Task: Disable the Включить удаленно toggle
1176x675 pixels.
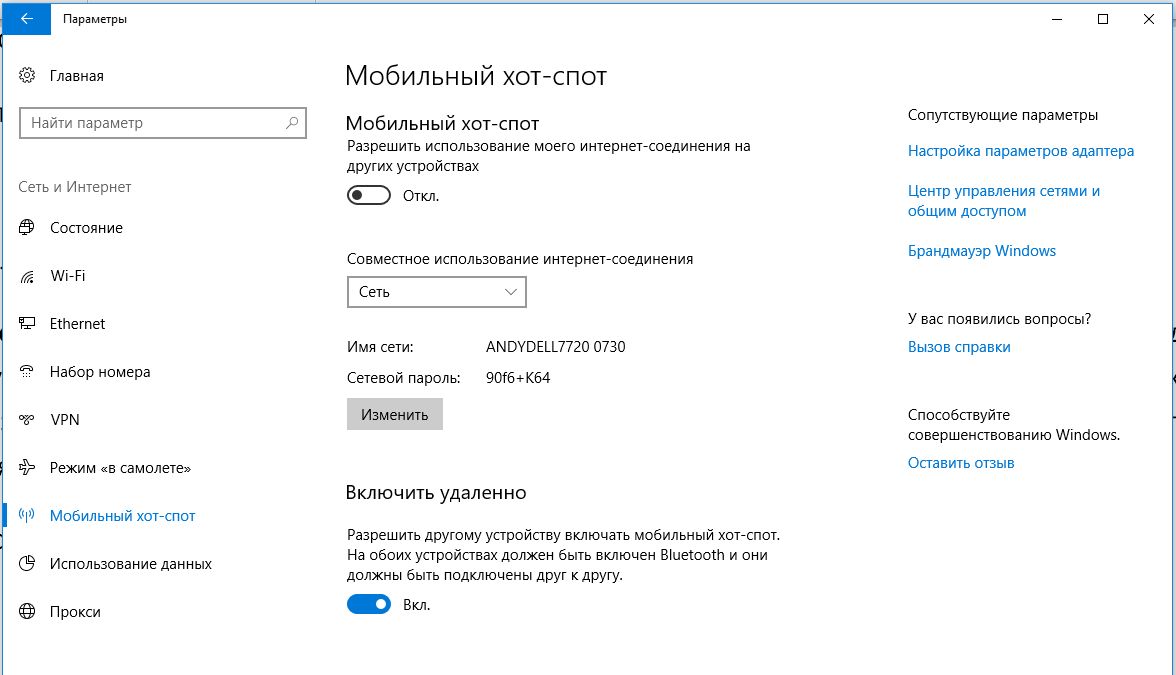Action: click(x=368, y=604)
